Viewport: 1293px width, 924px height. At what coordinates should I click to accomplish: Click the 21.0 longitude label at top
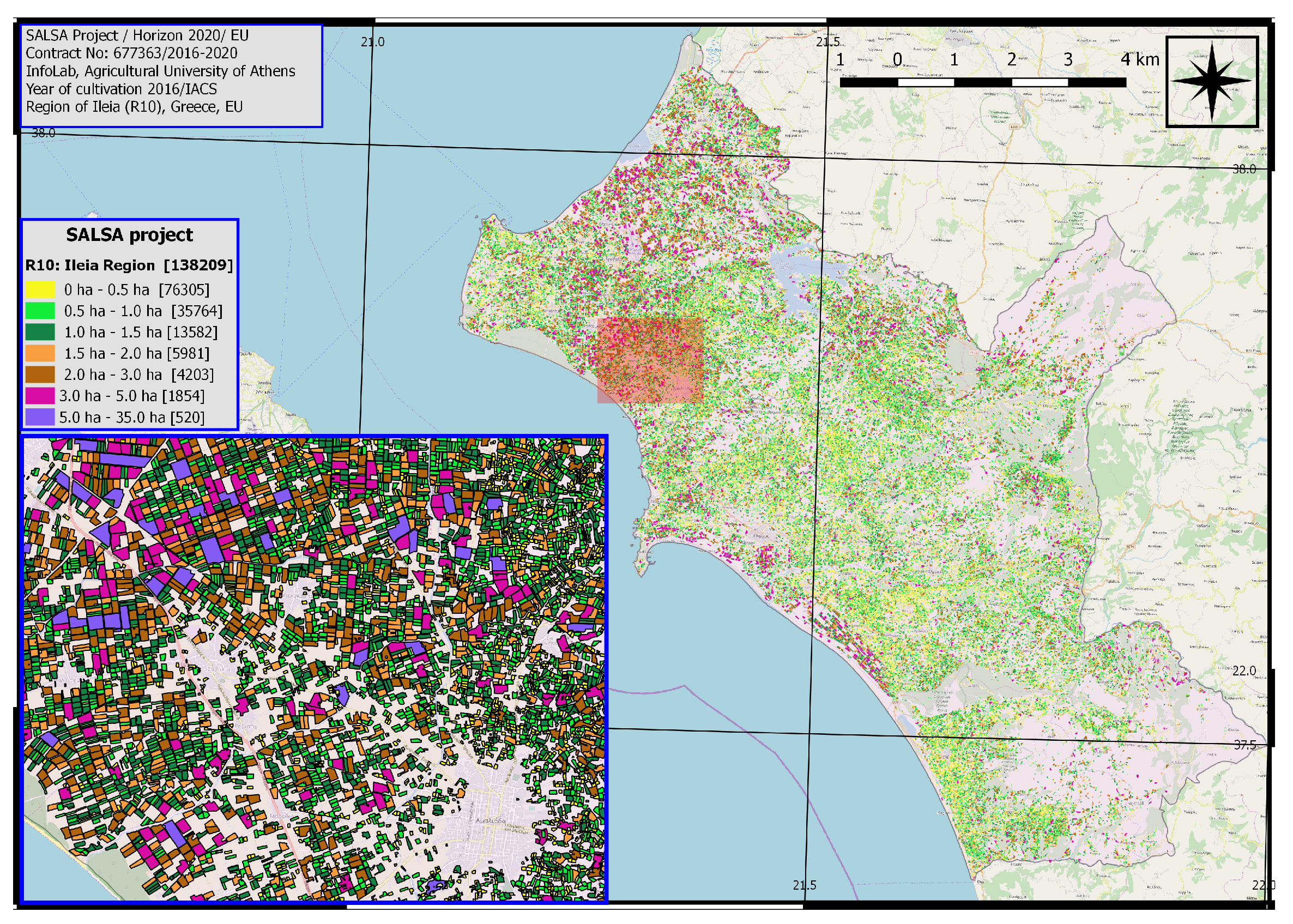373,41
